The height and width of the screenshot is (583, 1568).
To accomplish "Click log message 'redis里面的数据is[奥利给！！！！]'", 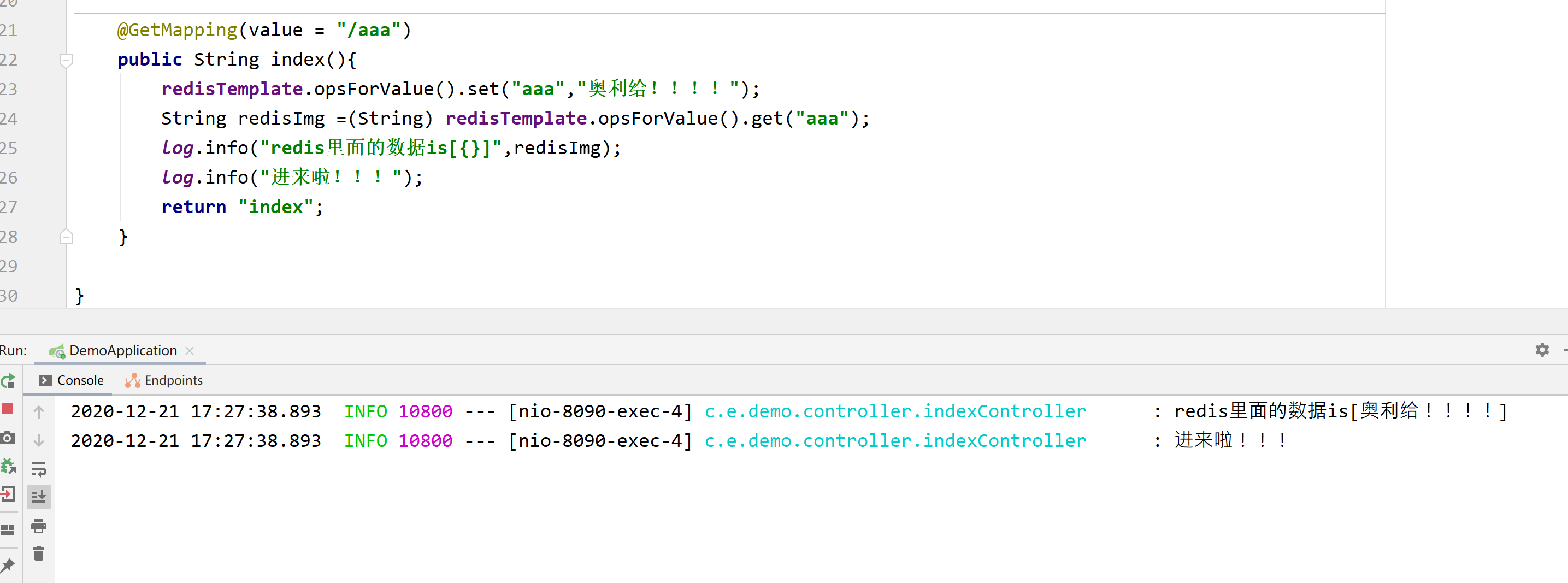I will tap(1340, 412).
